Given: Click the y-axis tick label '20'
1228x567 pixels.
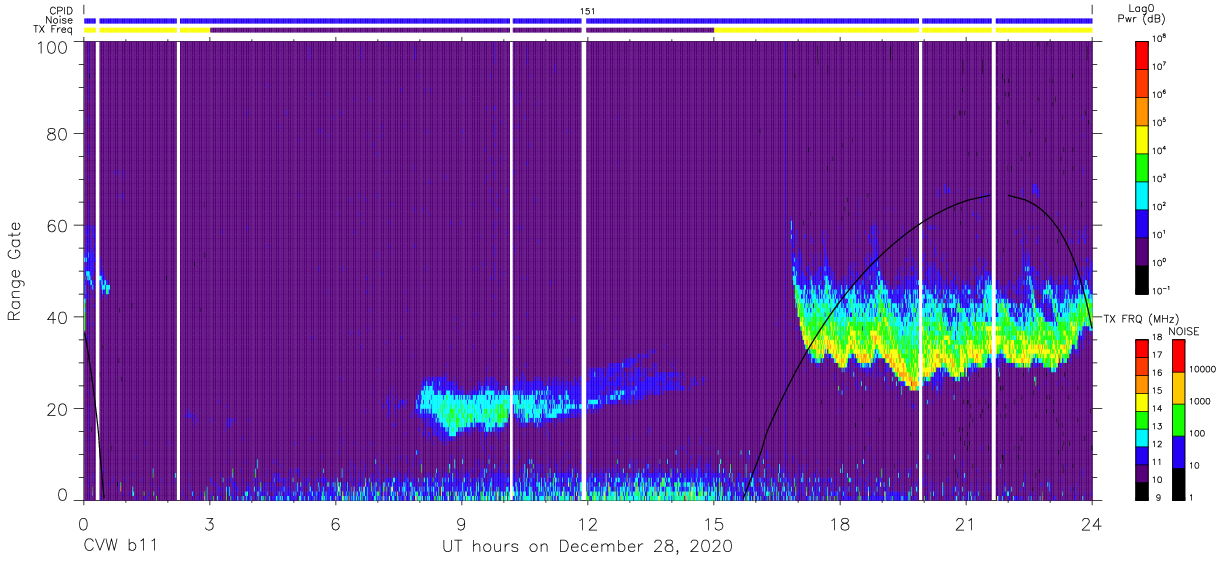Looking at the screenshot, I should pos(57,409).
